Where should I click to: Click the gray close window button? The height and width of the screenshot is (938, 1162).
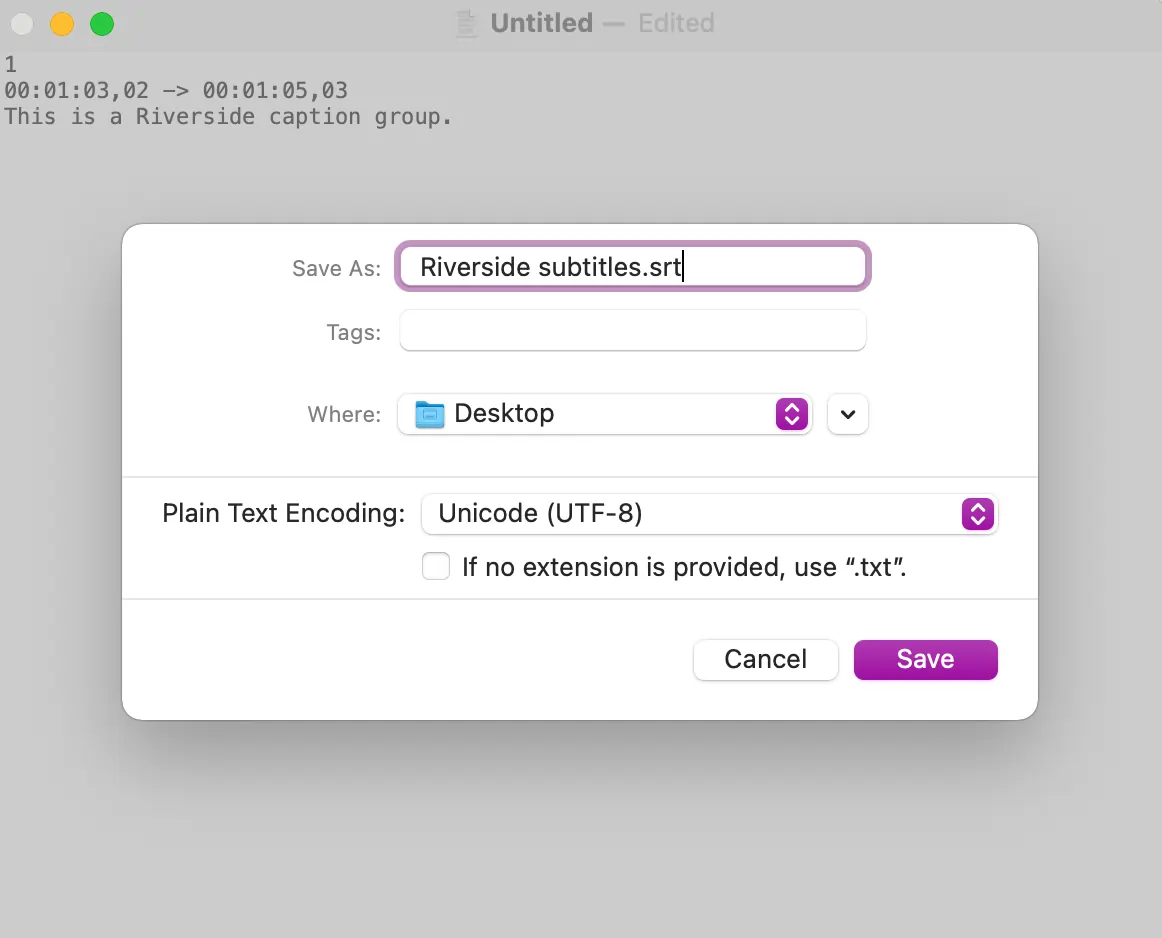pos(22,24)
